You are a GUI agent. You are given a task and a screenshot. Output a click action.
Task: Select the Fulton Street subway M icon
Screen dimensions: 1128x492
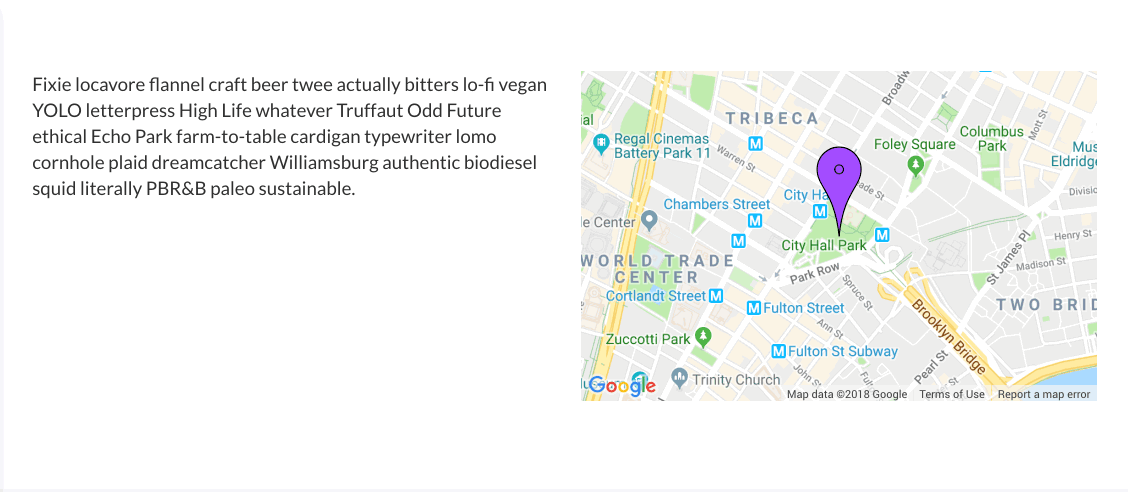(x=754, y=308)
